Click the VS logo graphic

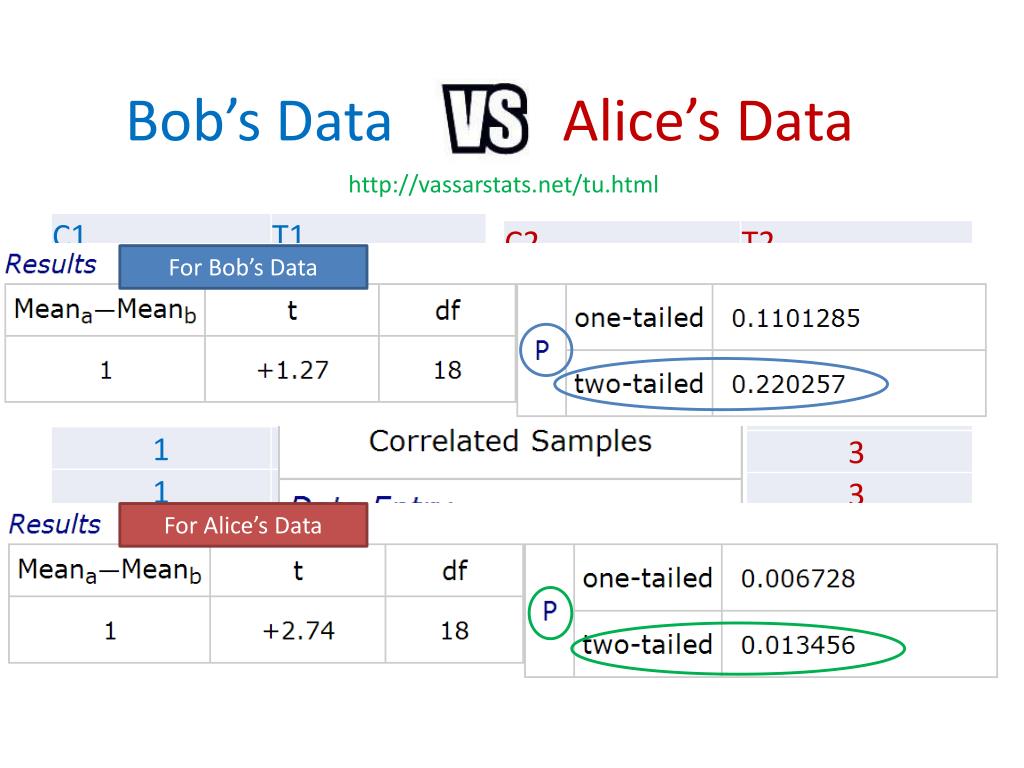click(485, 118)
